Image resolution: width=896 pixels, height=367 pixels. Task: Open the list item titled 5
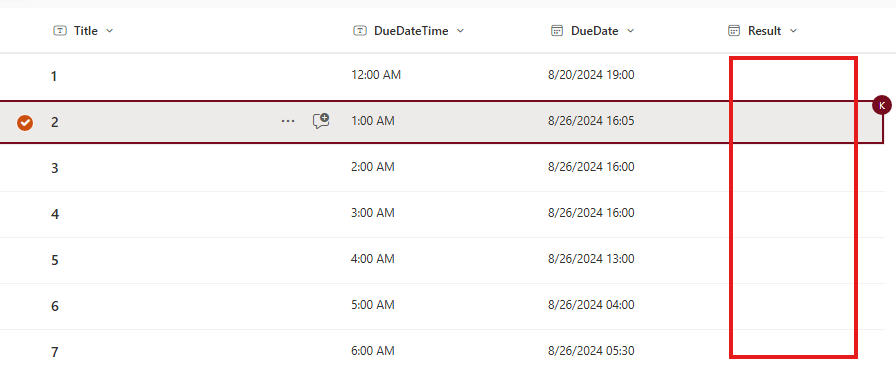point(54,260)
